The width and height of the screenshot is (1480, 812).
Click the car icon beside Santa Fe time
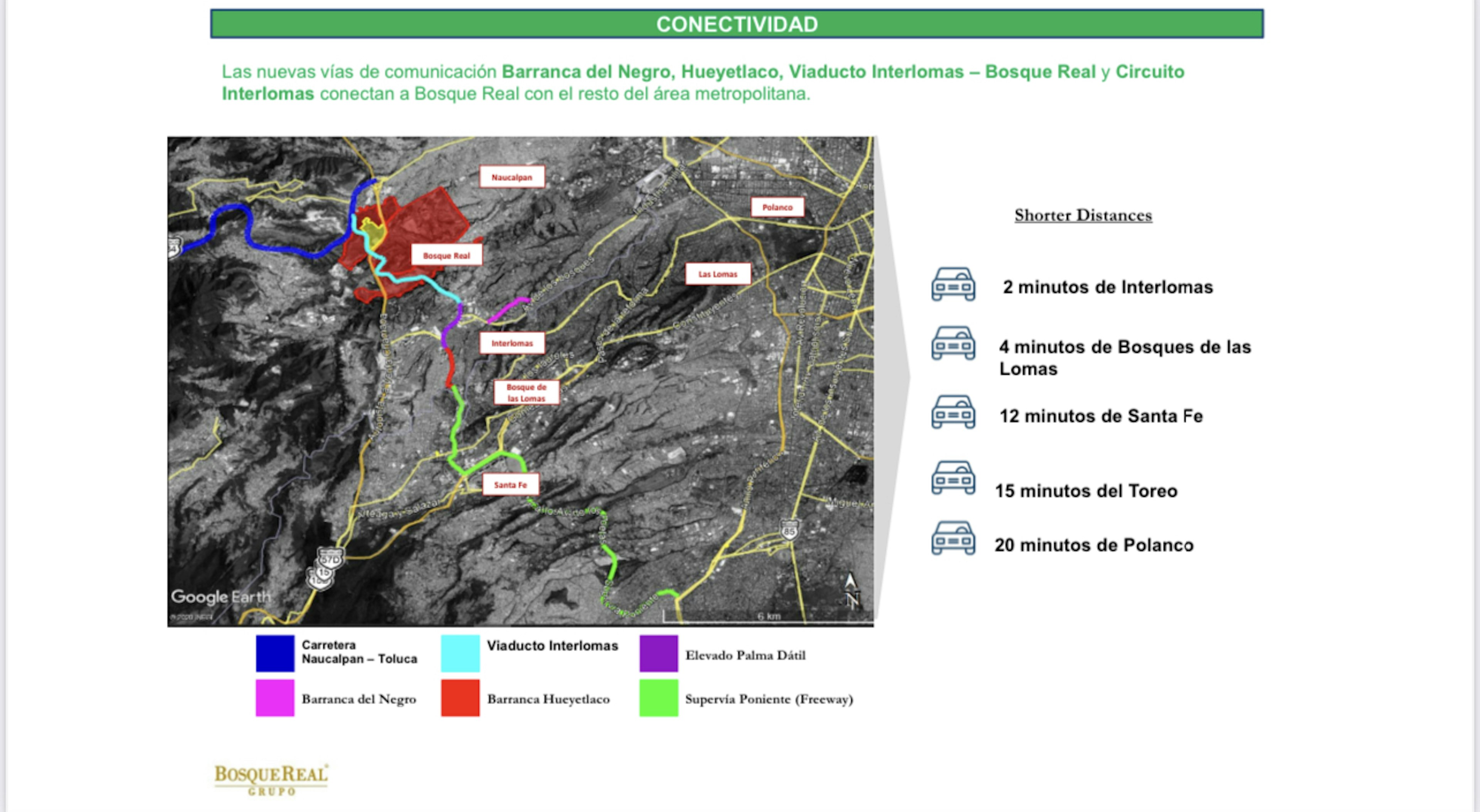tap(953, 412)
